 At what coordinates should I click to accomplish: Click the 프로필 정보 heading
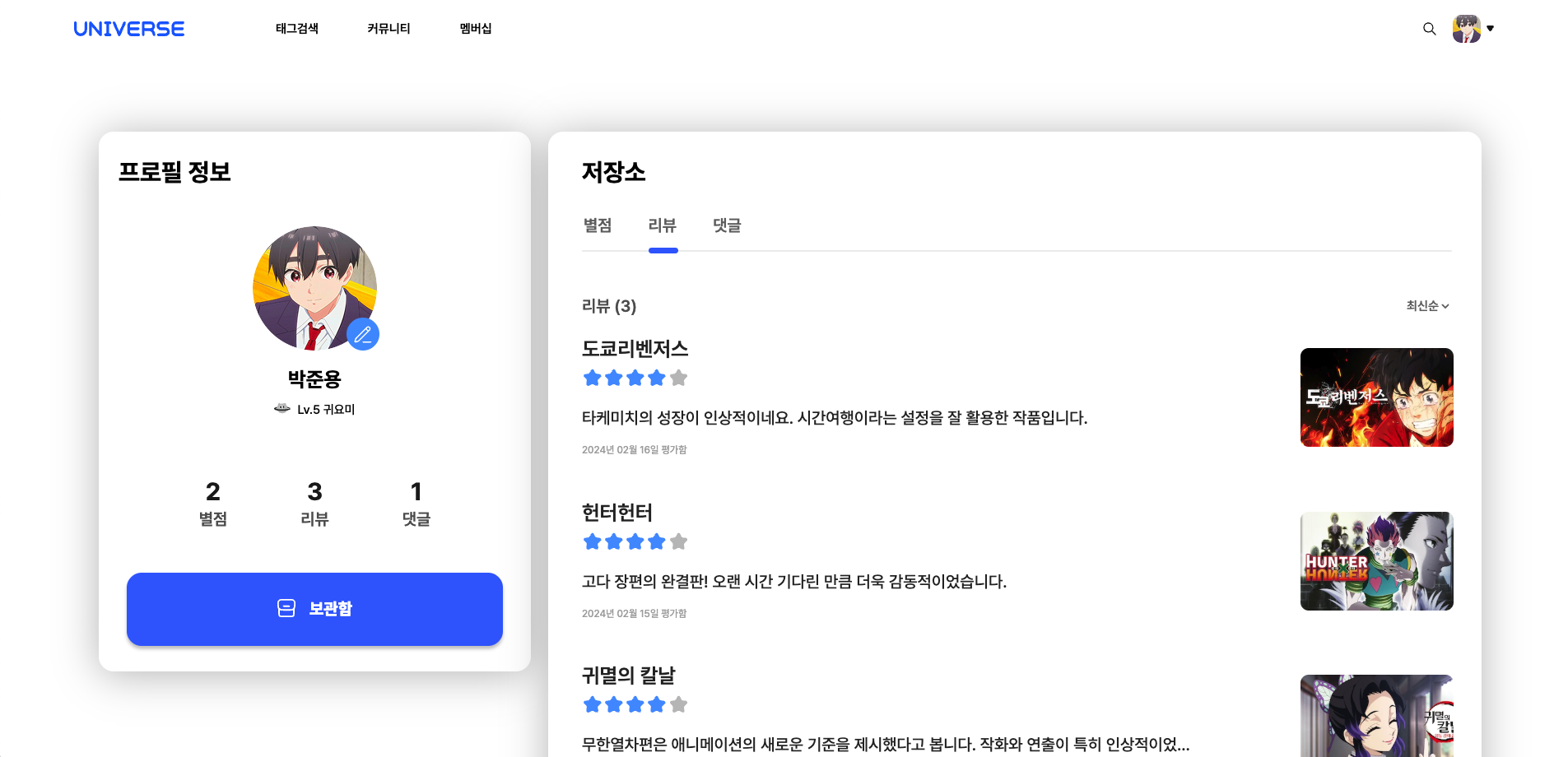click(x=174, y=172)
